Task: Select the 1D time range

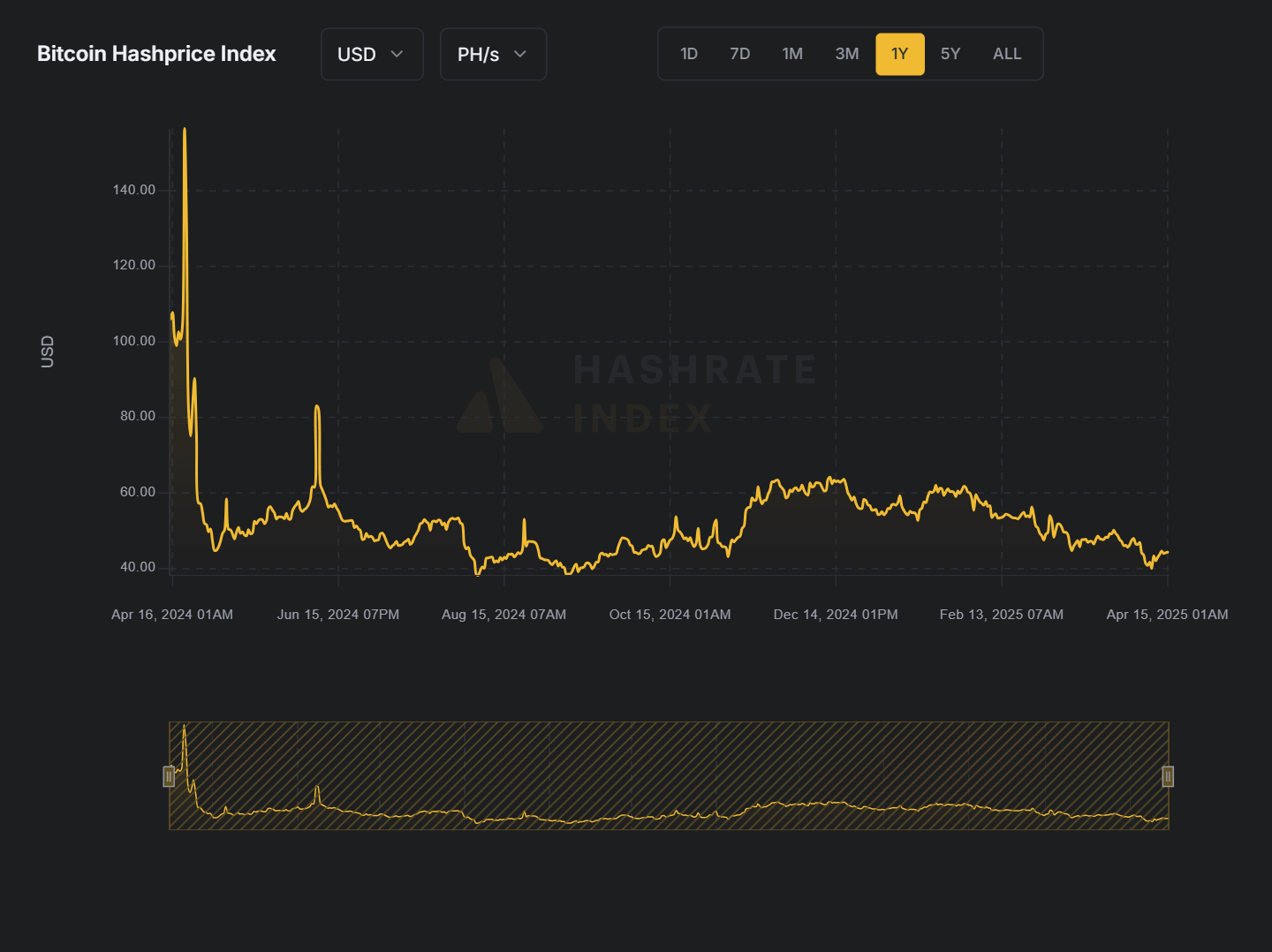Action: coord(689,54)
